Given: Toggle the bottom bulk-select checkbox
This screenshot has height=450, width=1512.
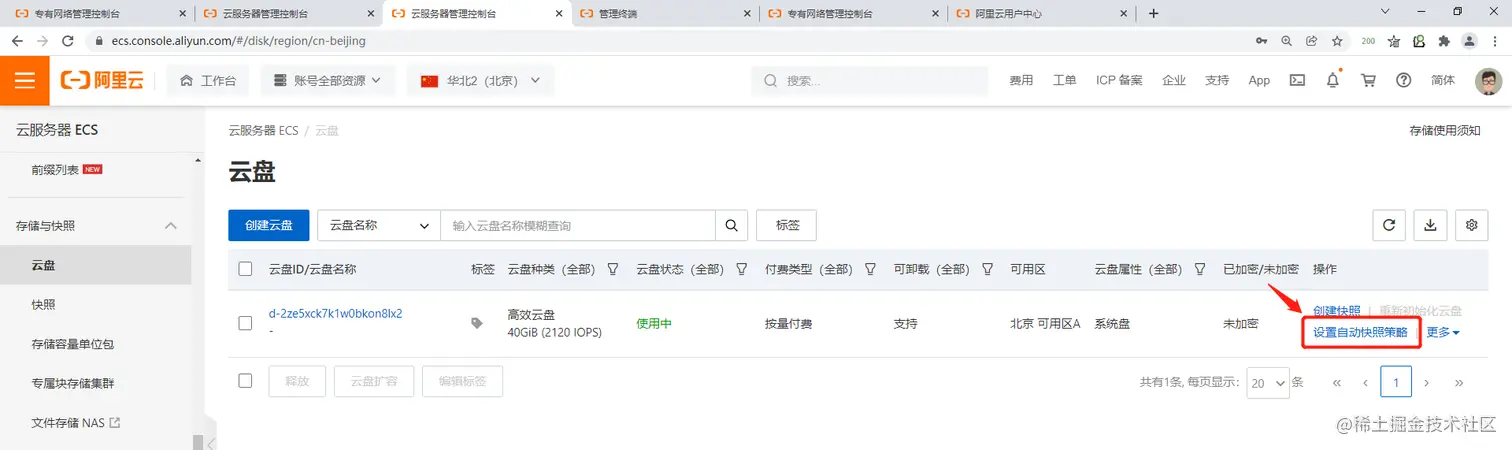Looking at the screenshot, I should point(246,381).
